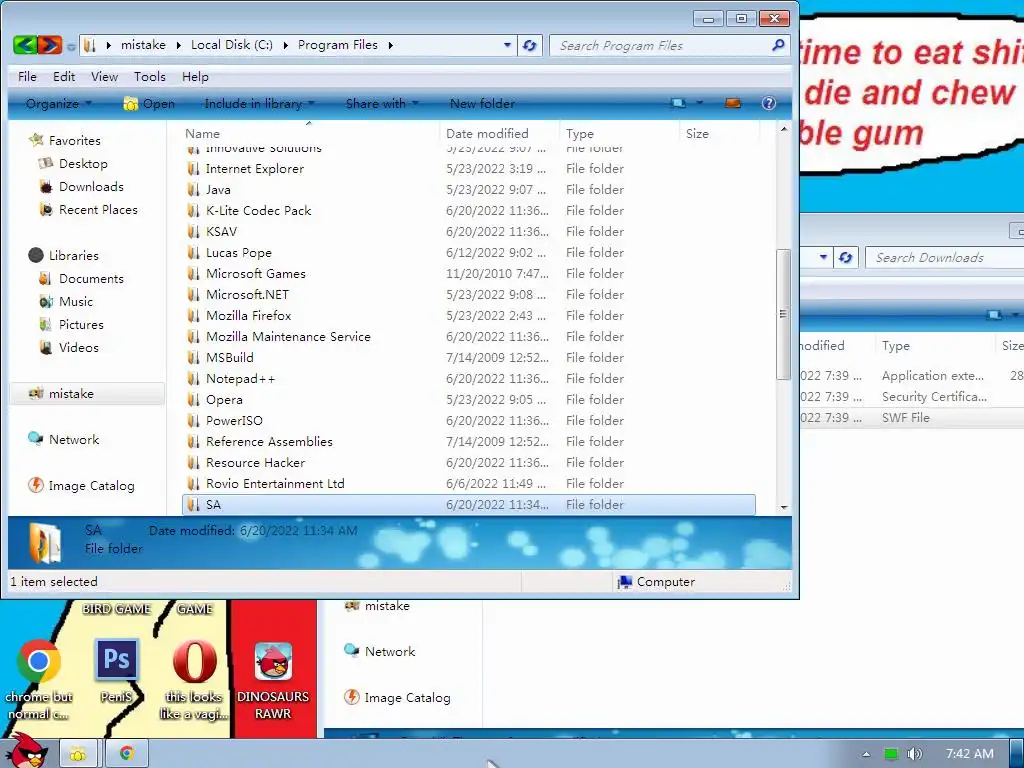Toggle the preview pane icon
The image size is (1024, 768).
[733, 103]
